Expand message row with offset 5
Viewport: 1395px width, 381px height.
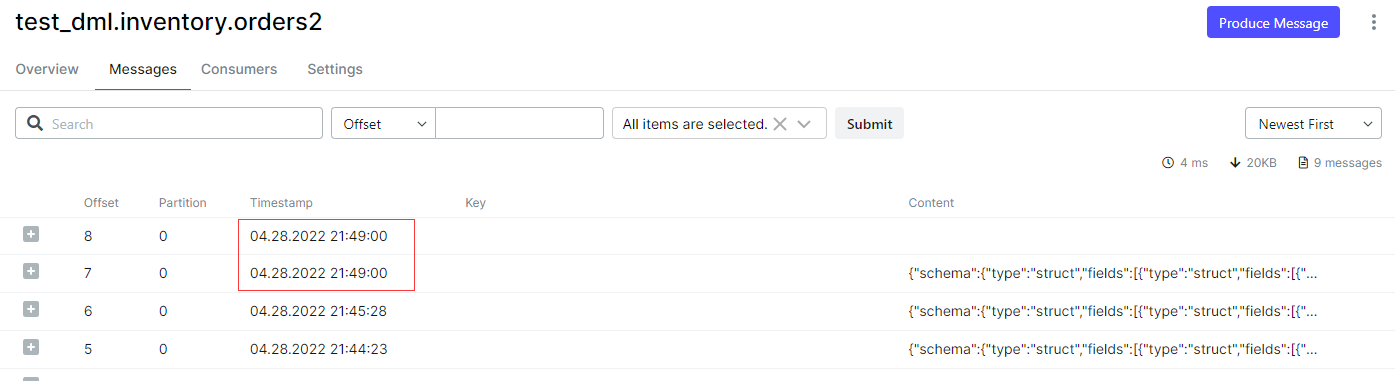pyautogui.click(x=31, y=348)
